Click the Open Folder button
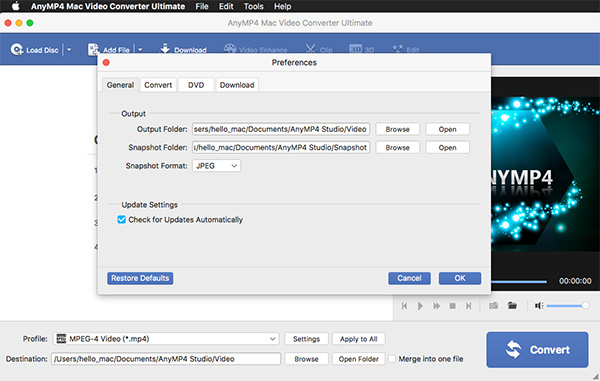 [359, 359]
